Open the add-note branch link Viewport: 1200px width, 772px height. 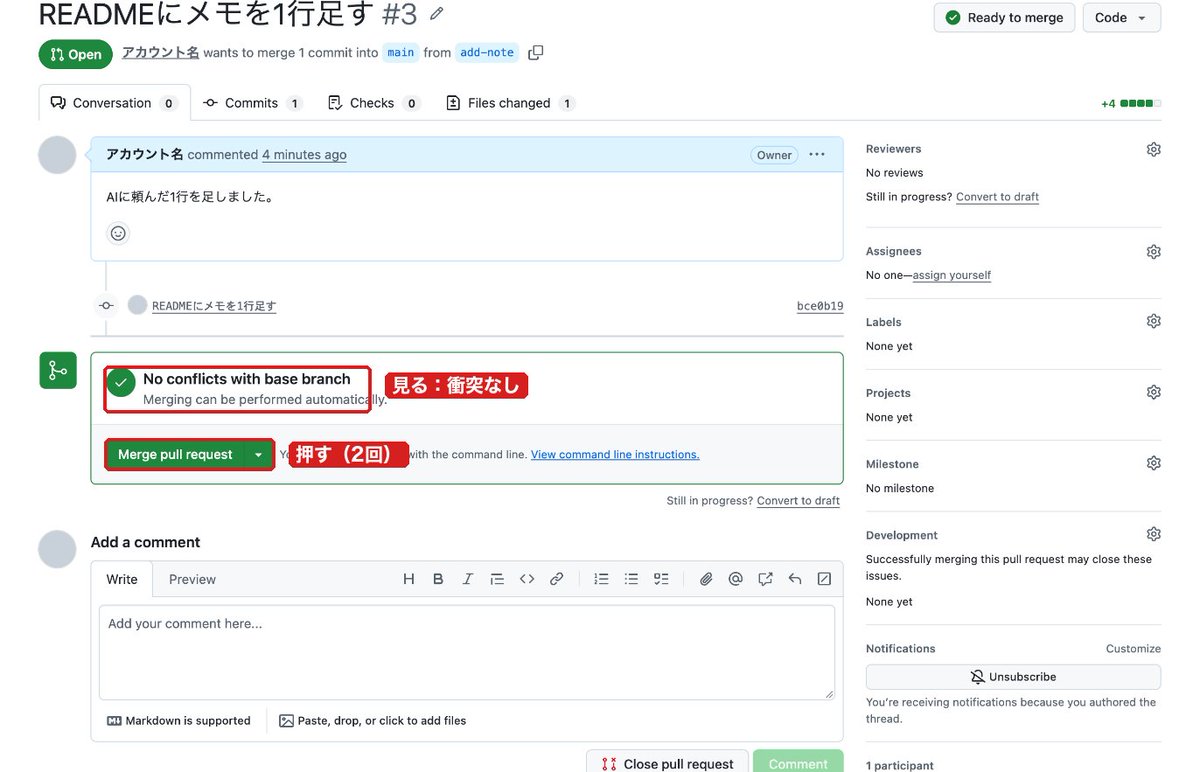pos(487,53)
